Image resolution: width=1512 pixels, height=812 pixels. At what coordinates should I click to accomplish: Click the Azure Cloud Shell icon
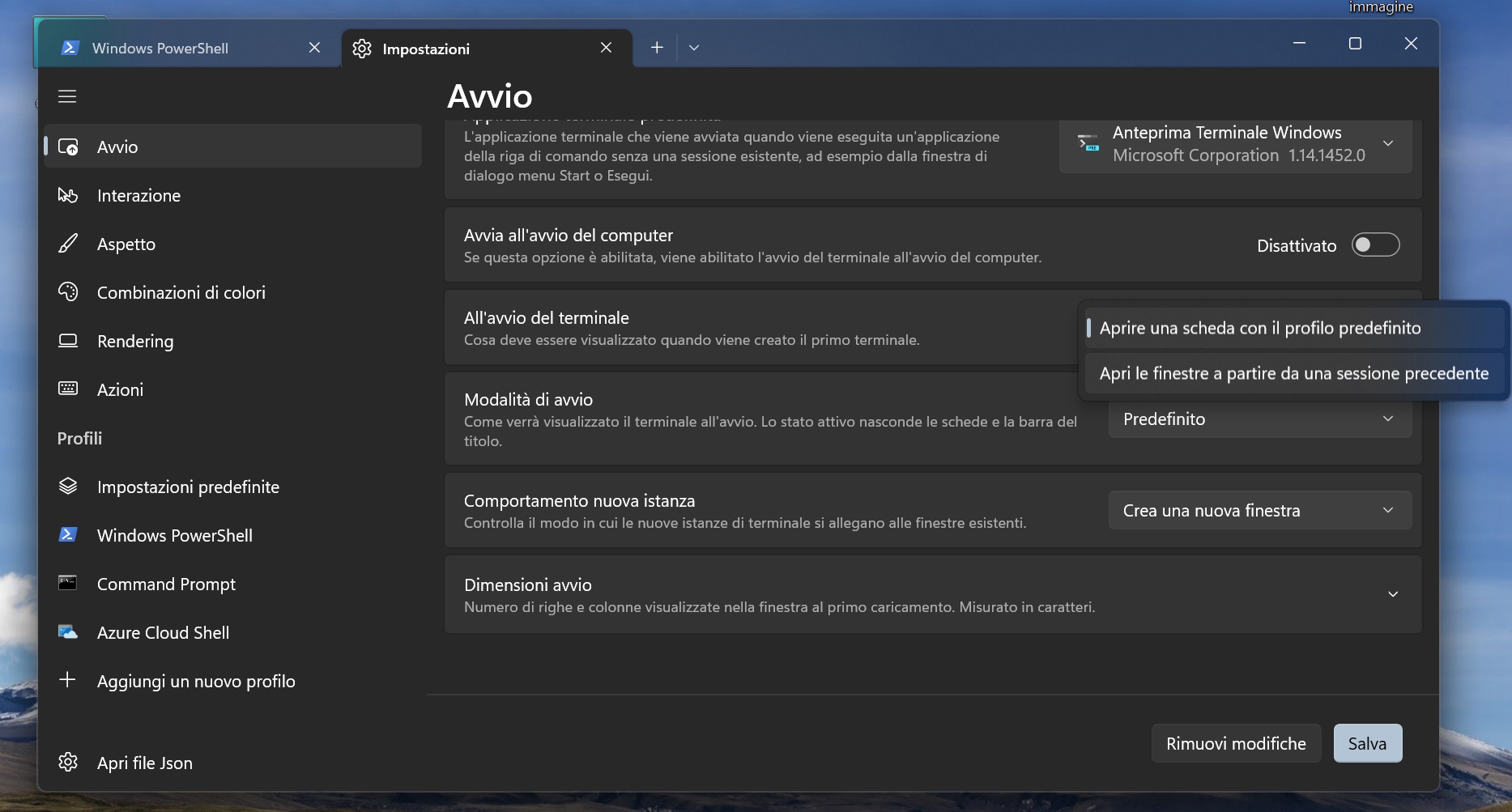(x=68, y=632)
